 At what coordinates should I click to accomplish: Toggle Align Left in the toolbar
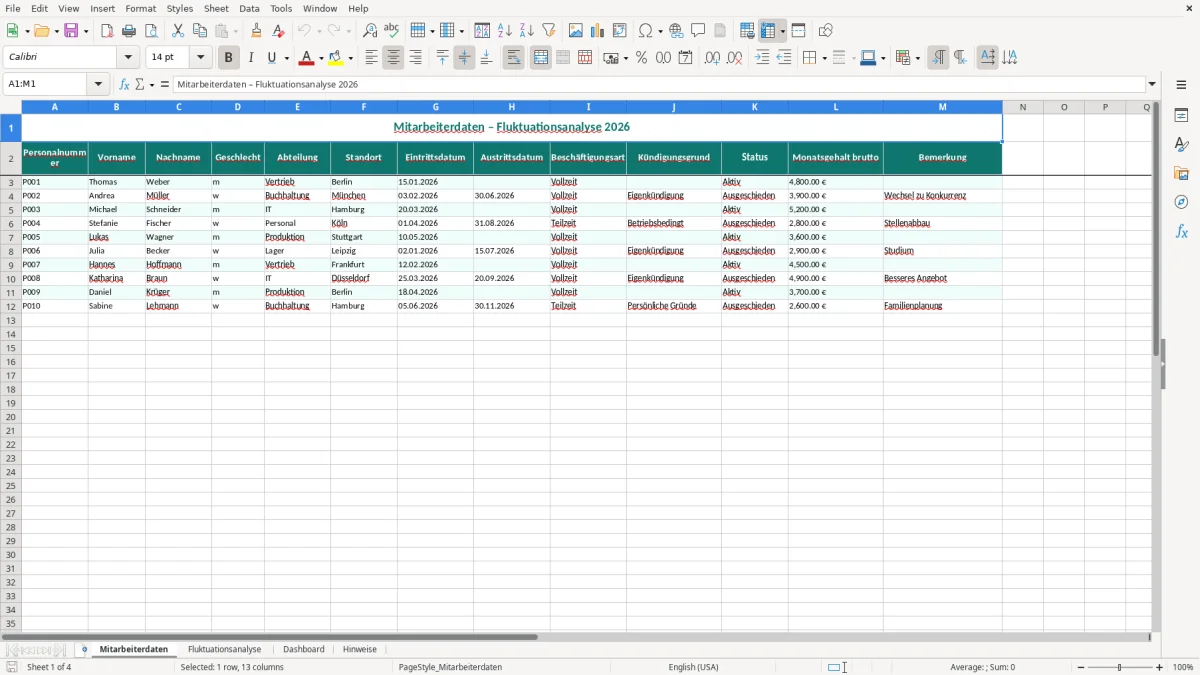pyautogui.click(x=371, y=58)
